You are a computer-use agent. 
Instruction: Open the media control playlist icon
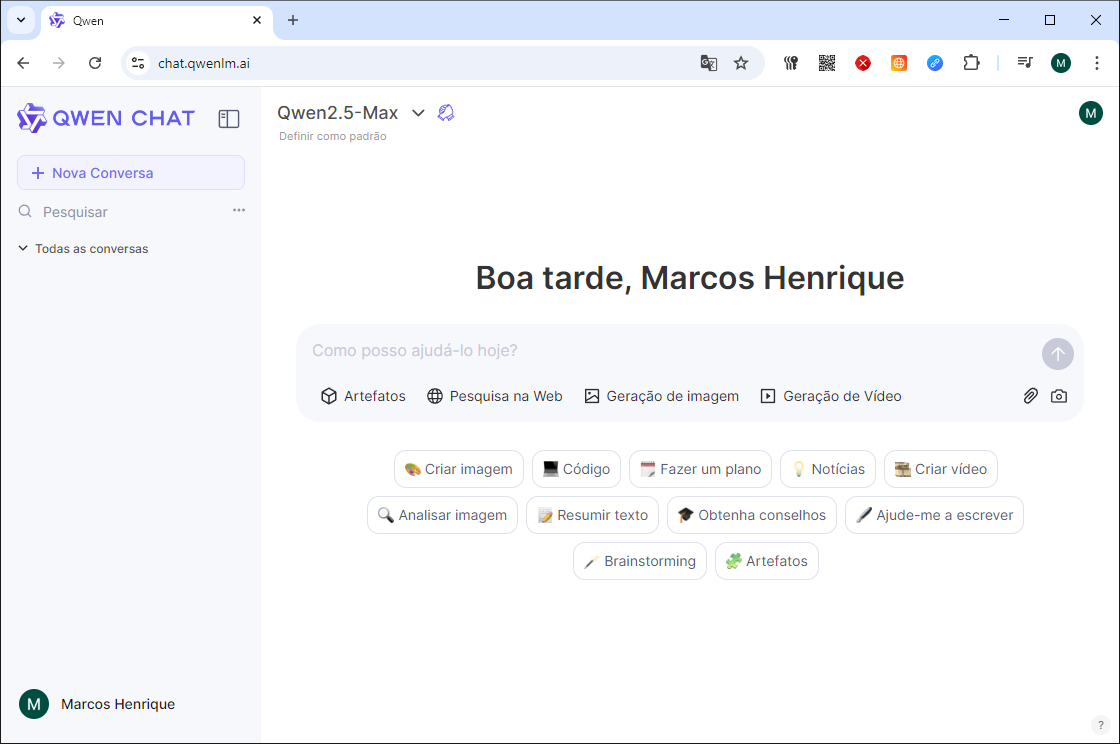click(x=1025, y=63)
